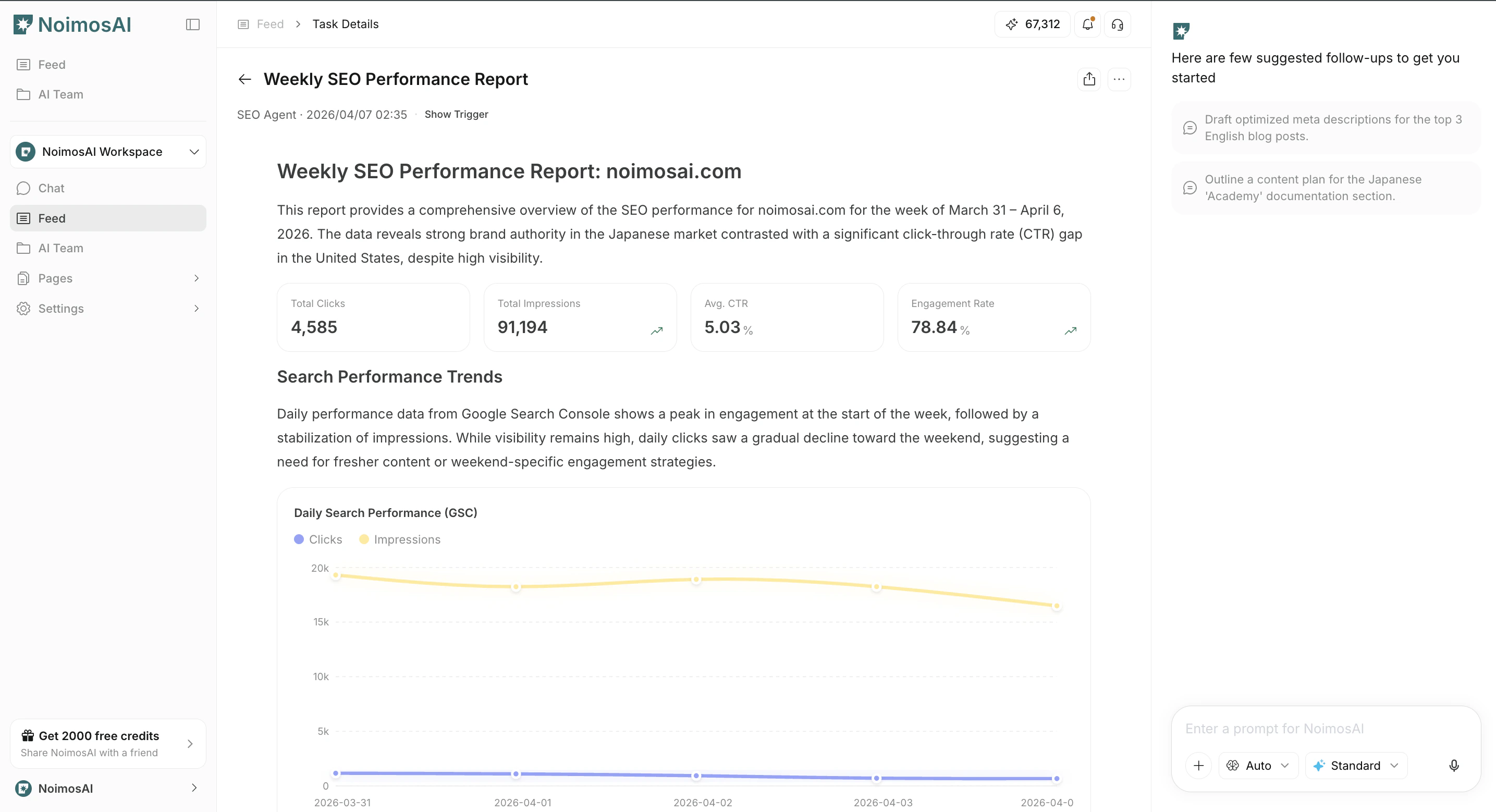Viewport: 1496px width, 812px height.
Task: Click the headset support icon
Action: (1117, 24)
